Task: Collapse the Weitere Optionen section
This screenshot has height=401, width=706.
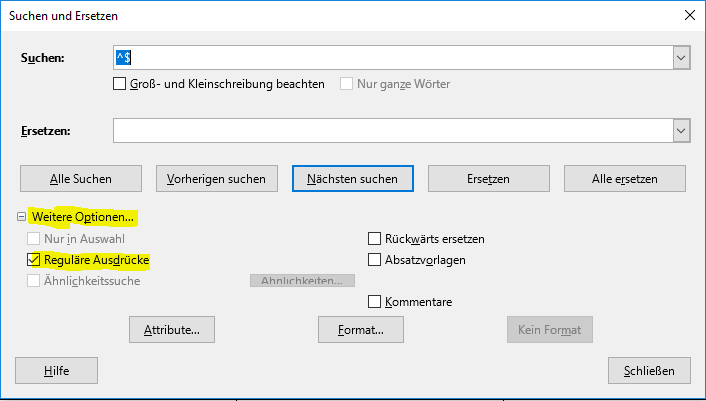Action: tap(22, 217)
